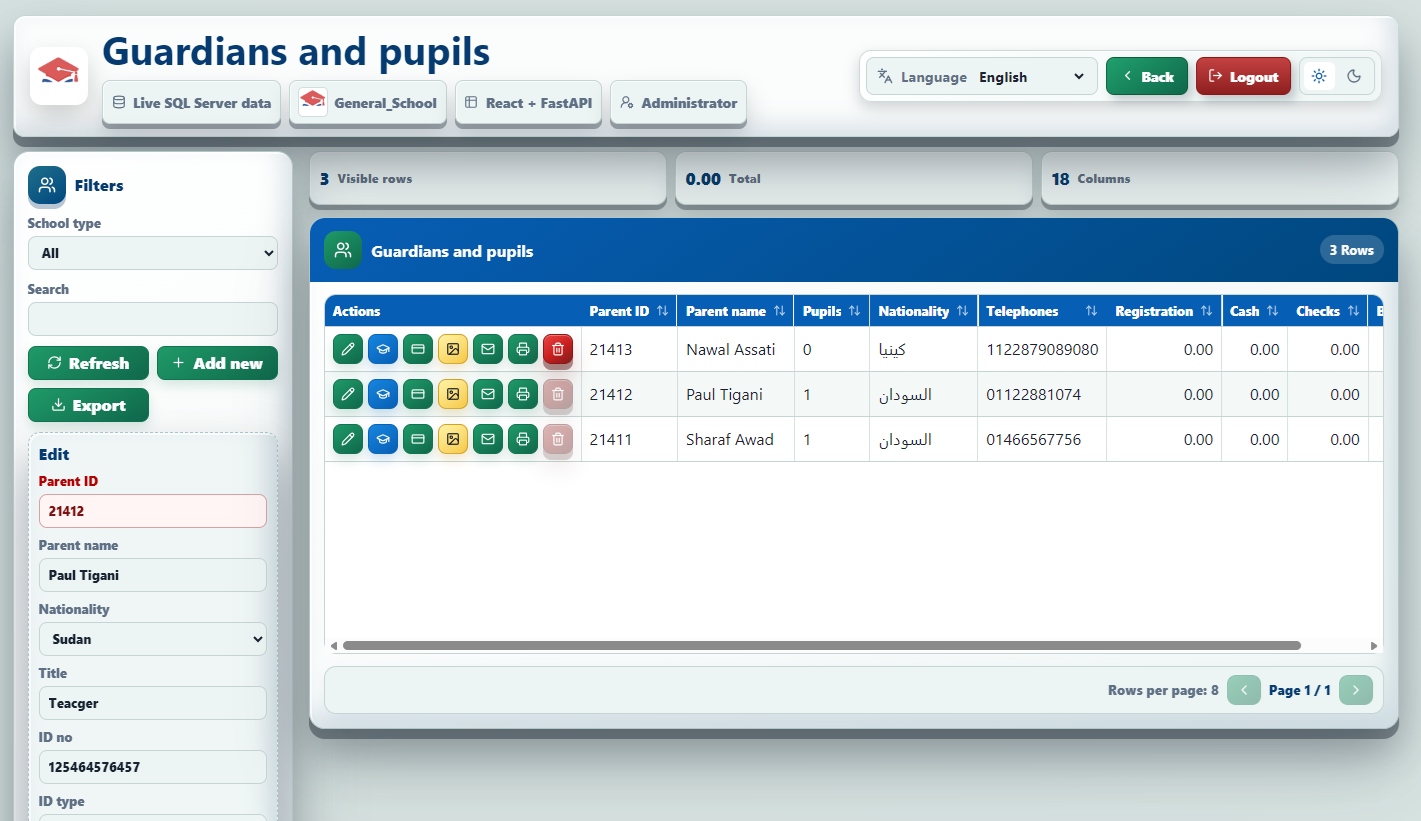This screenshot has width=1421, height=821.
Task: Sort table by Parent ID column
Action: [629, 311]
